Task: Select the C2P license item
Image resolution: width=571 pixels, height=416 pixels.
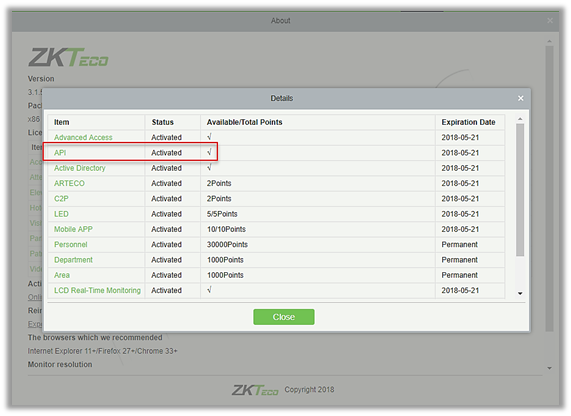Action: pos(61,199)
